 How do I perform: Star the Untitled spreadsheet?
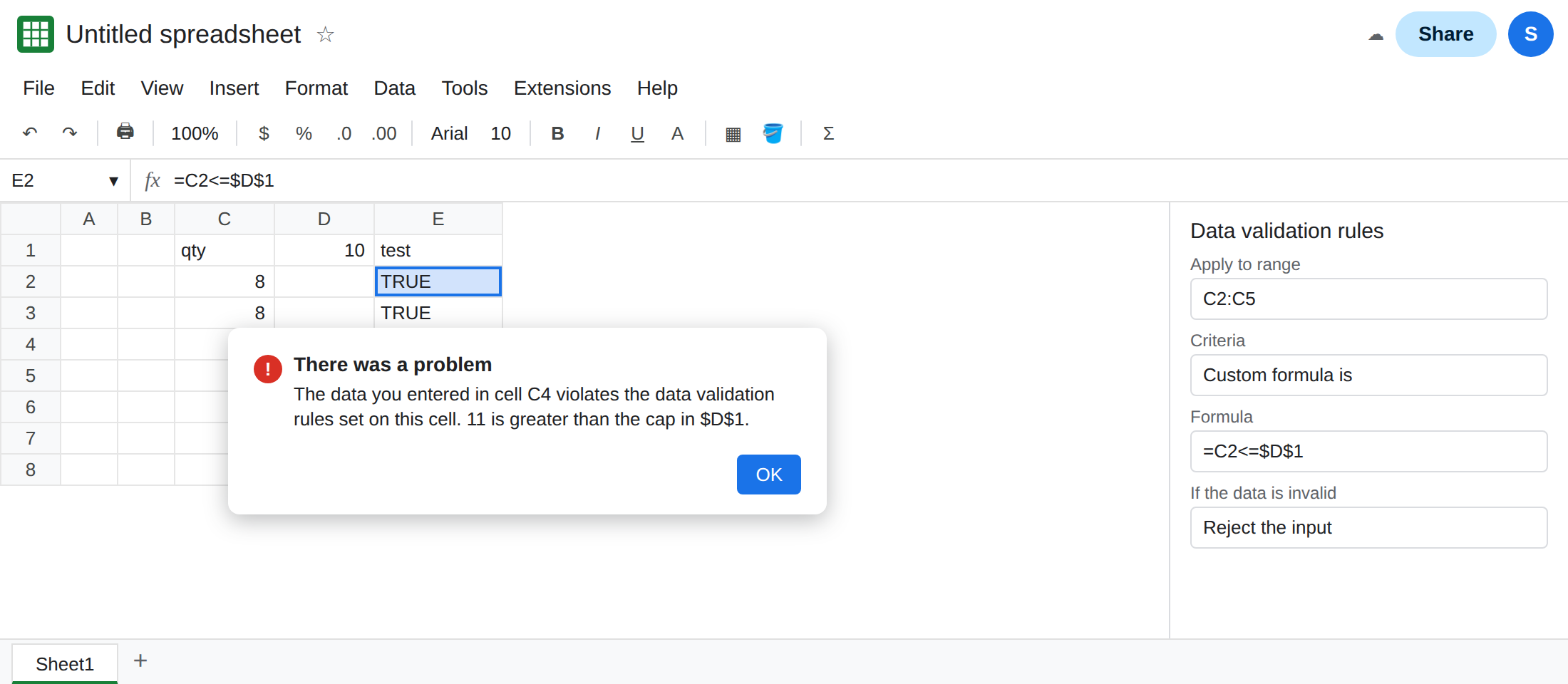coord(325,34)
